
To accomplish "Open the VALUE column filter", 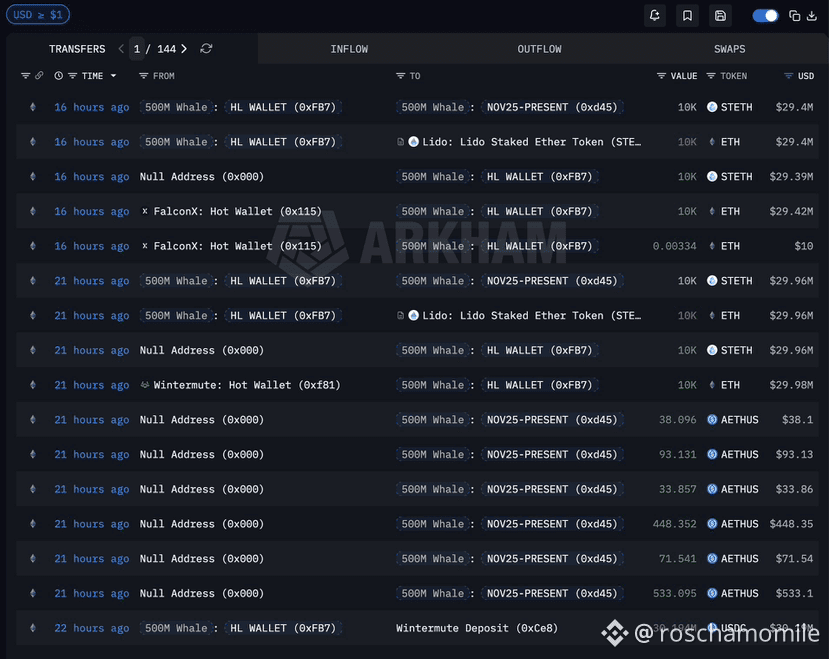I will [661, 76].
